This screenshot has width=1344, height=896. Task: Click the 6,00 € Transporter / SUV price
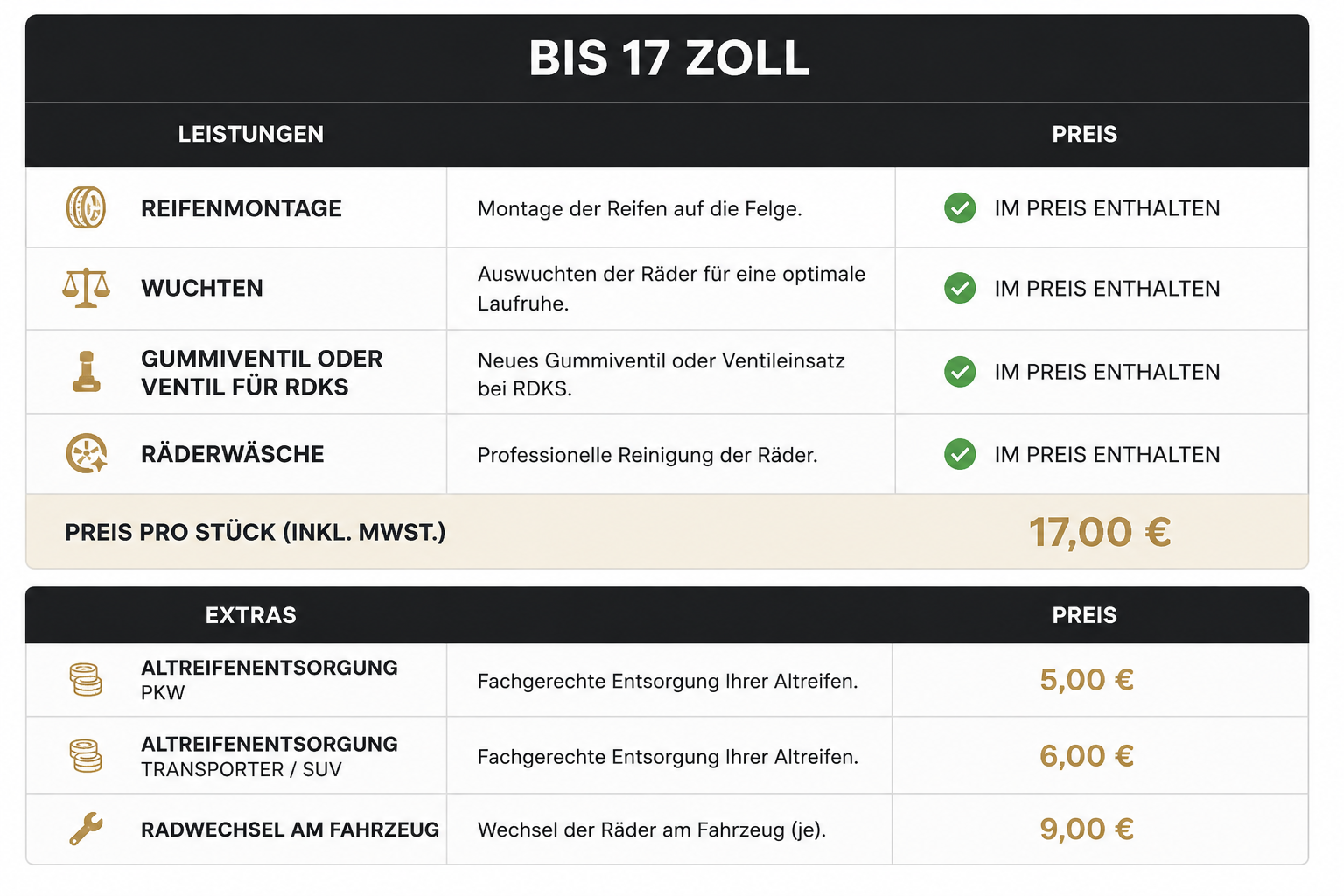(x=1087, y=756)
